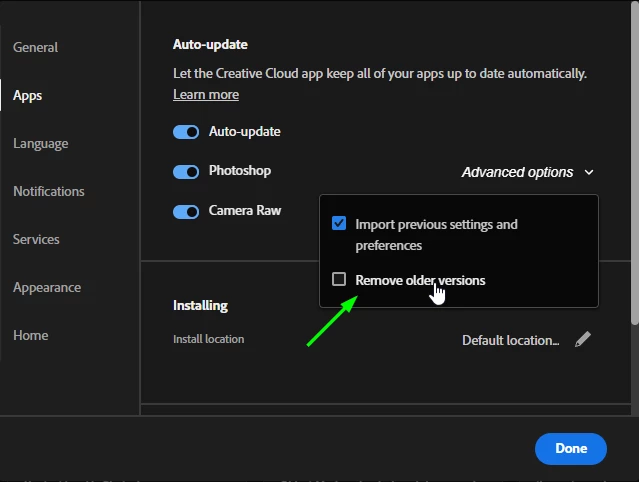Select the Apps preferences section
639x482 pixels.
27,95
